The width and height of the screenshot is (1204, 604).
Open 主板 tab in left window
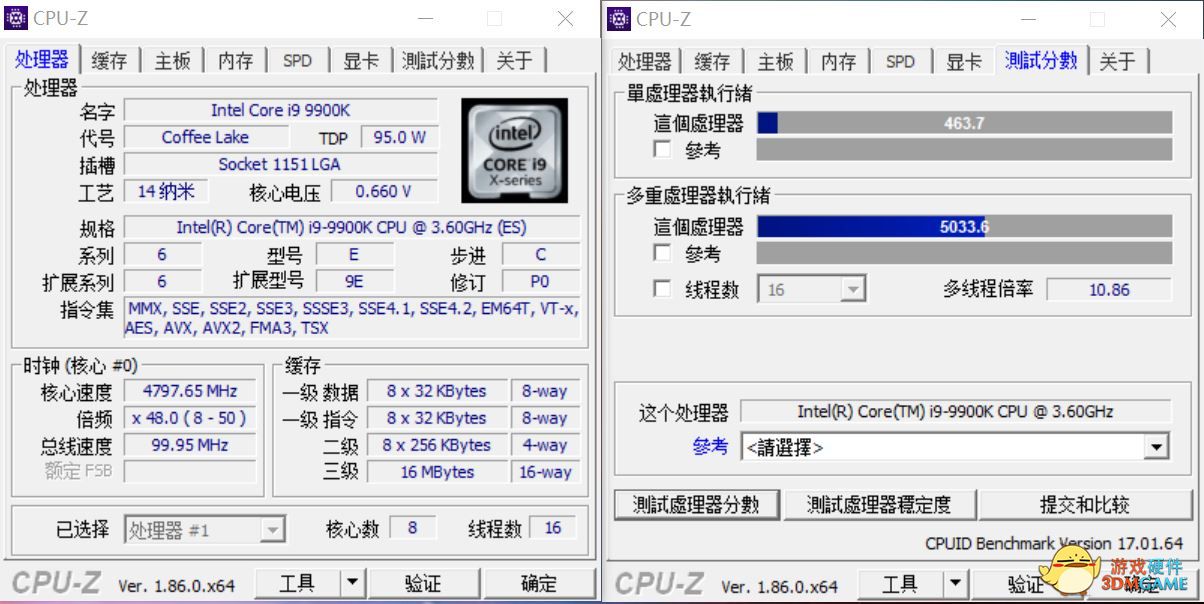172,60
